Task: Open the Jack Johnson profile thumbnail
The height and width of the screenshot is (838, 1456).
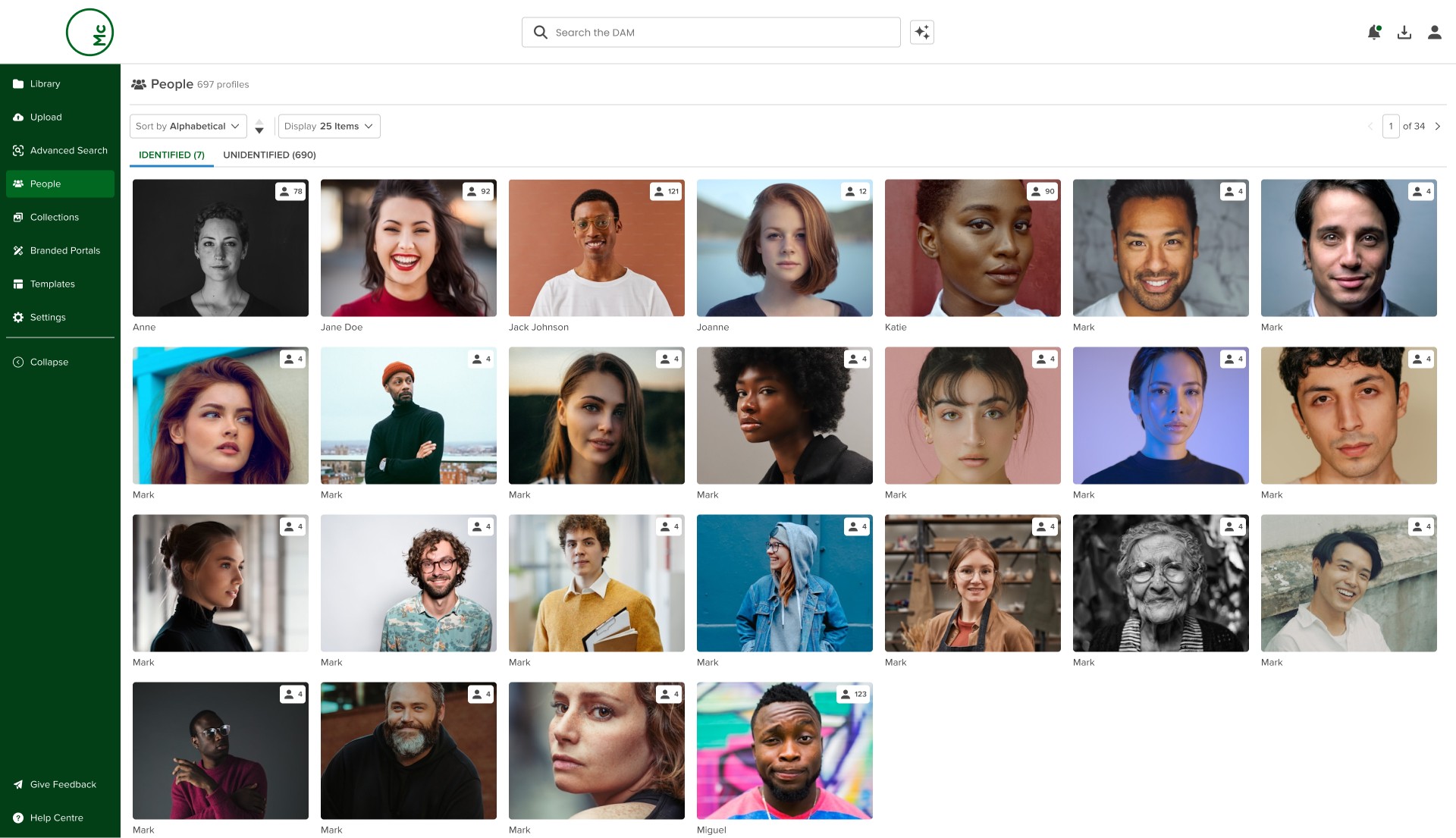Action: (x=596, y=248)
